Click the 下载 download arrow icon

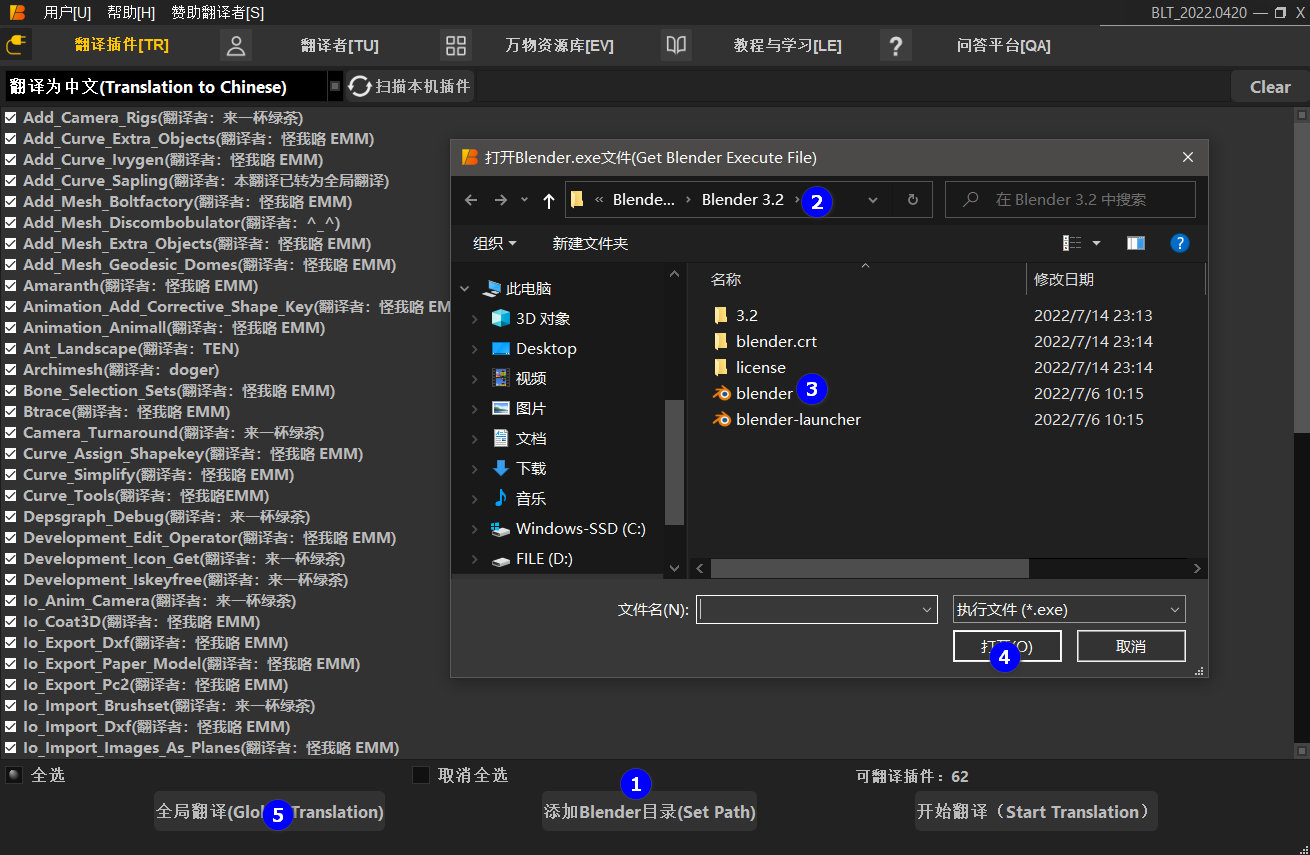[501, 468]
